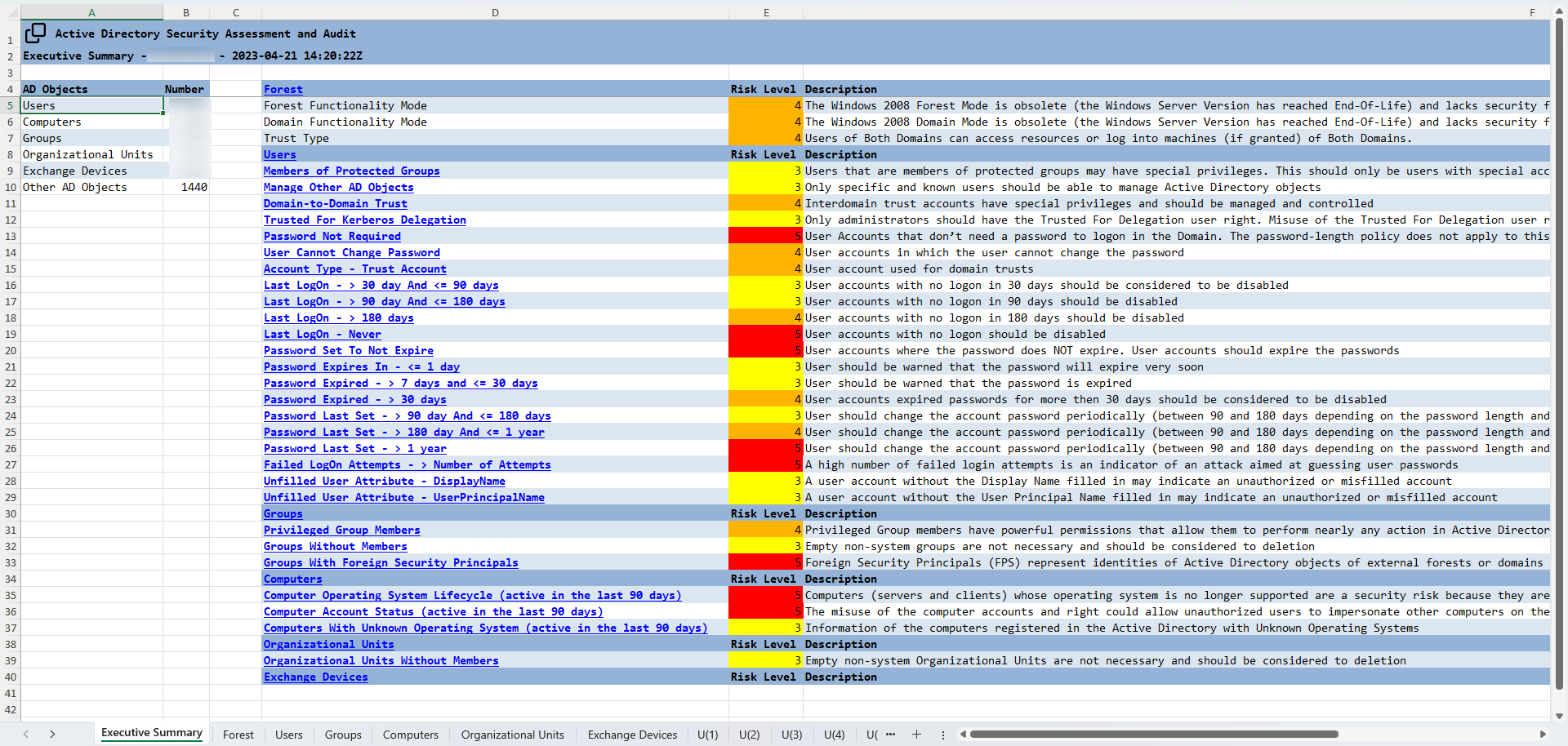The image size is (1568, 746).
Task: Click the horizontal scrollbar thumb
Action: point(1154,735)
